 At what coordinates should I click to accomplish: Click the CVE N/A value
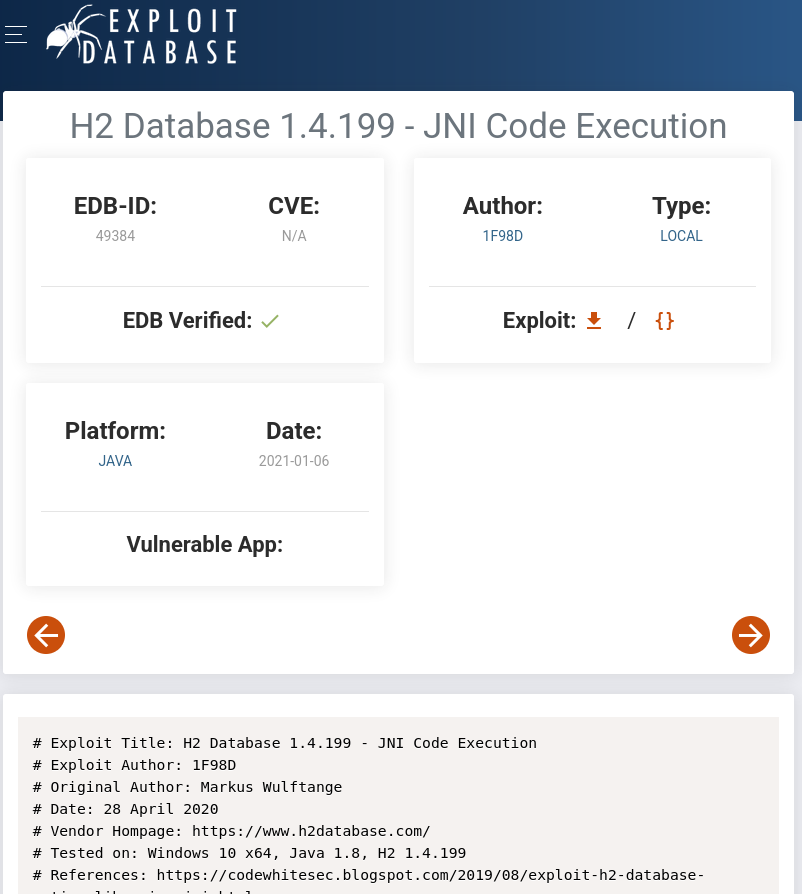tap(294, 235)
